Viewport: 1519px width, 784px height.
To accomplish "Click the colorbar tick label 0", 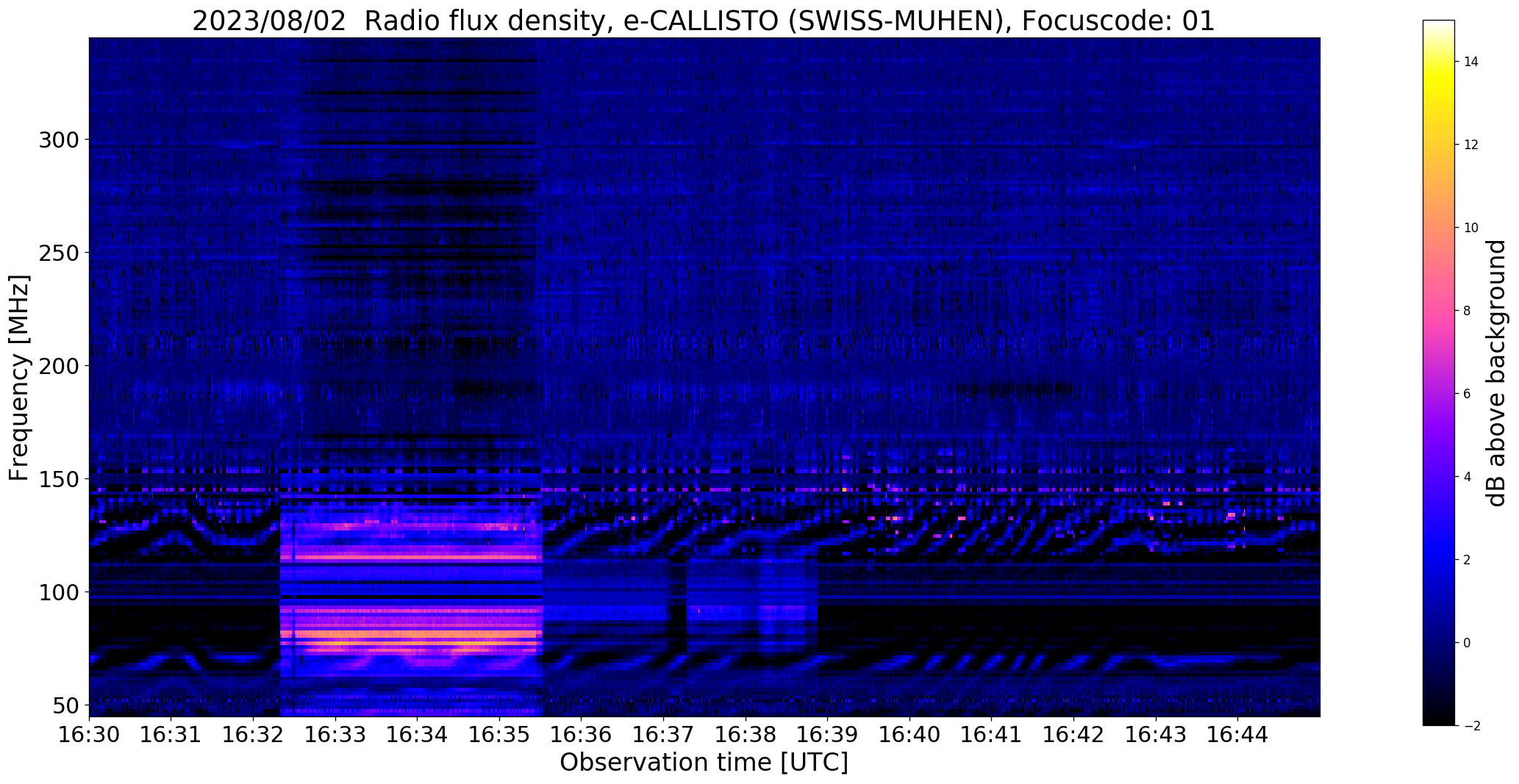I will (x=1467, y=643).
